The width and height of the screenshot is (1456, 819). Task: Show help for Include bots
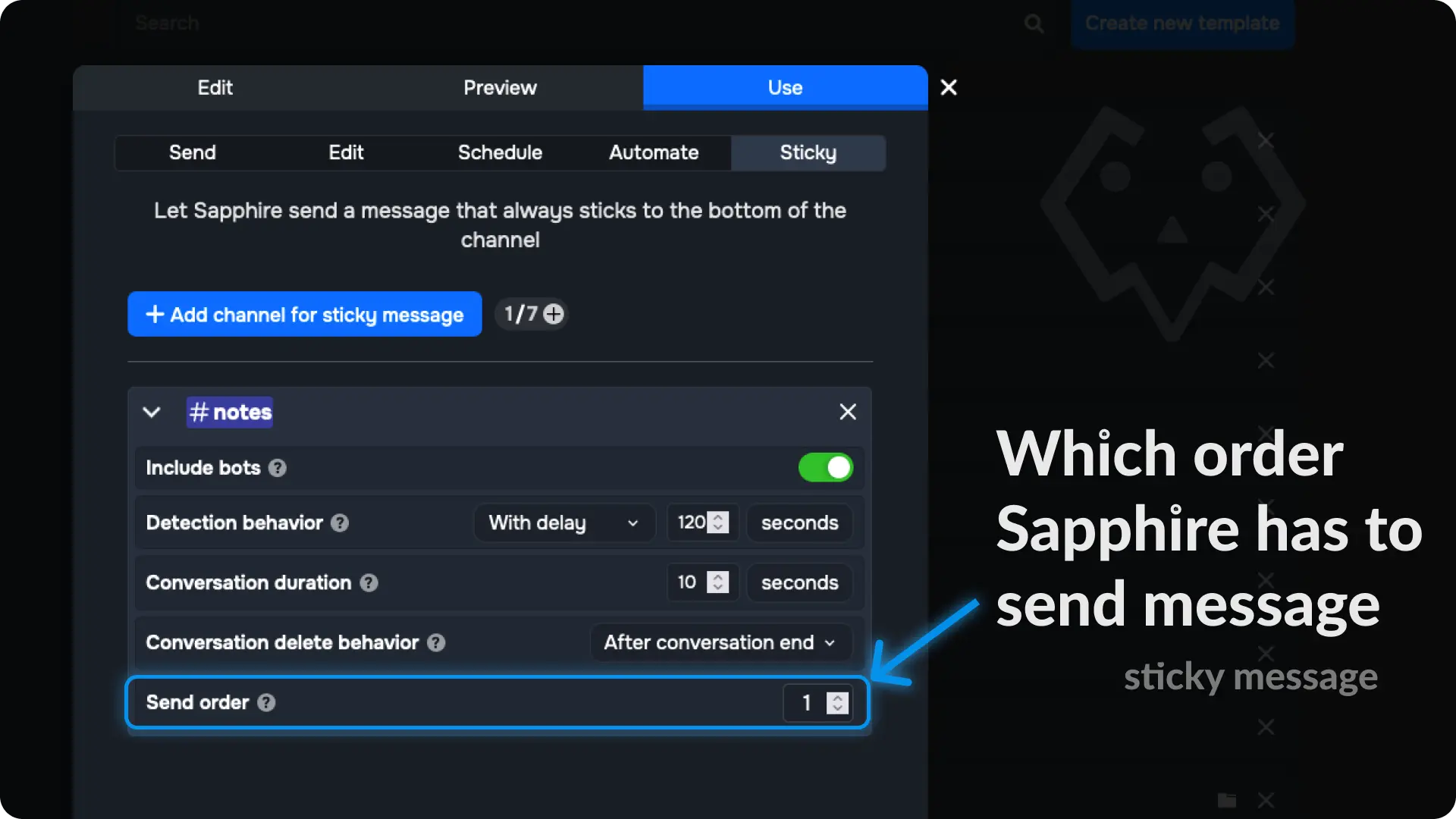(278, 468)
